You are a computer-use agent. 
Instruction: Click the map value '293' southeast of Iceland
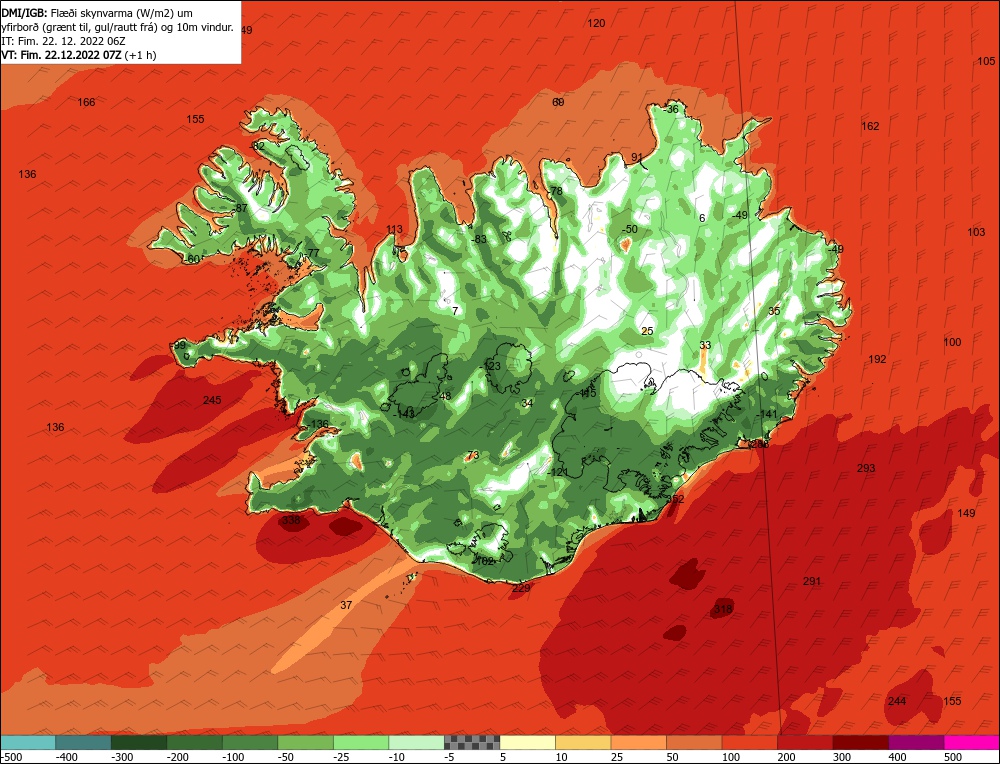866,469
